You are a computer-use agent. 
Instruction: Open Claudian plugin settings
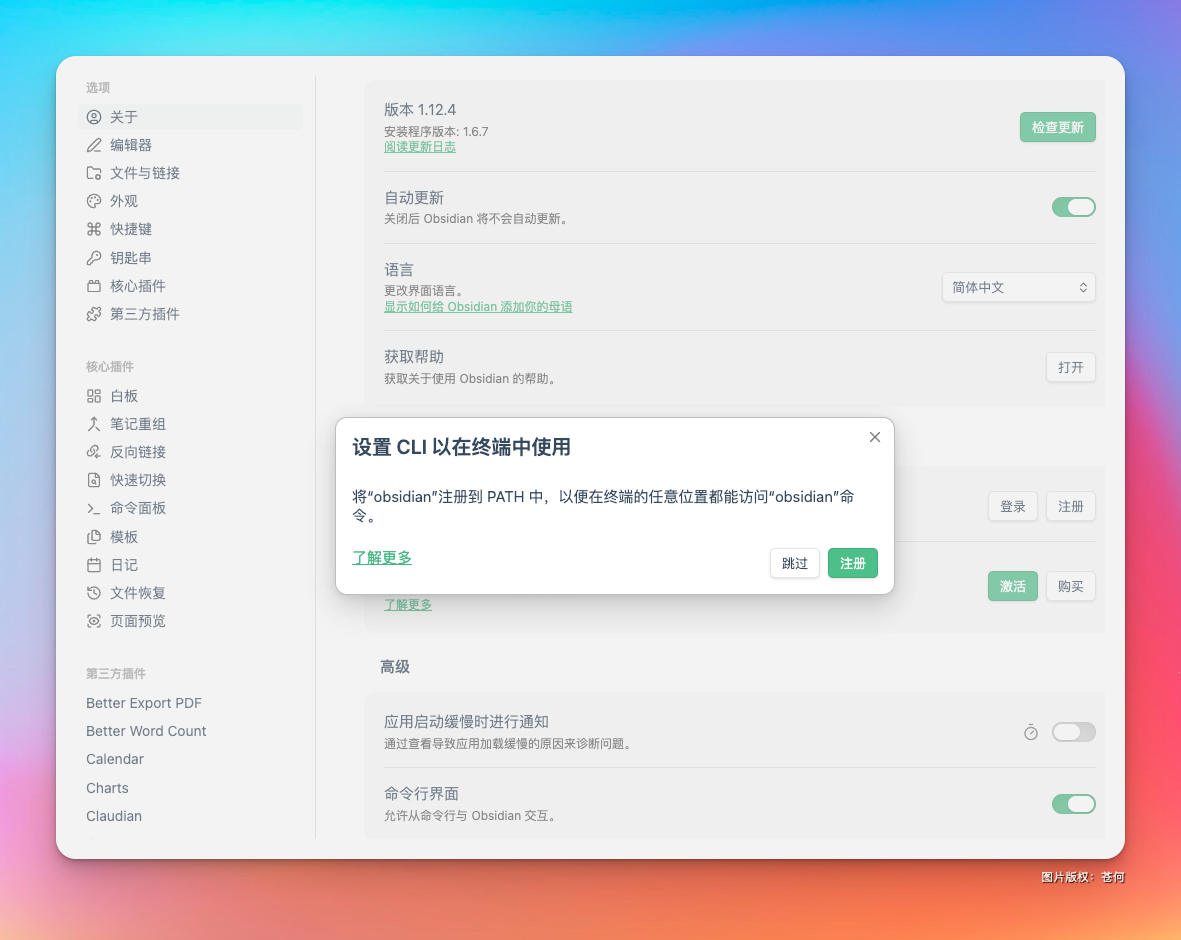[114, 816]
